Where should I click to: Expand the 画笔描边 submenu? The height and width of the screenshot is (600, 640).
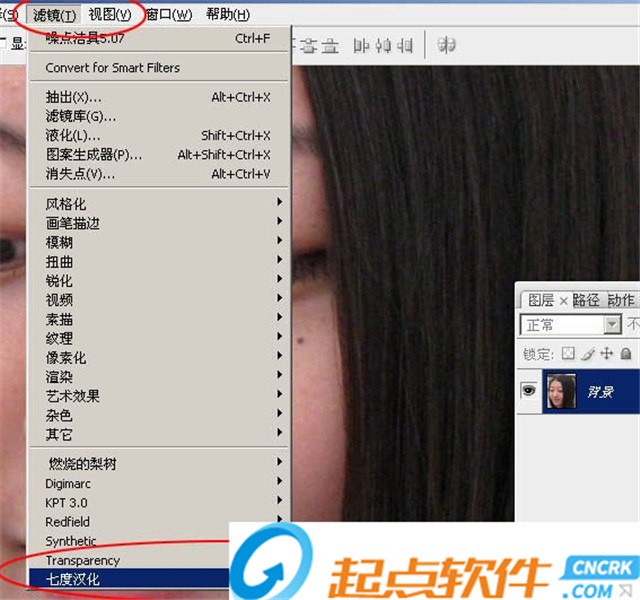pos(159,223)
